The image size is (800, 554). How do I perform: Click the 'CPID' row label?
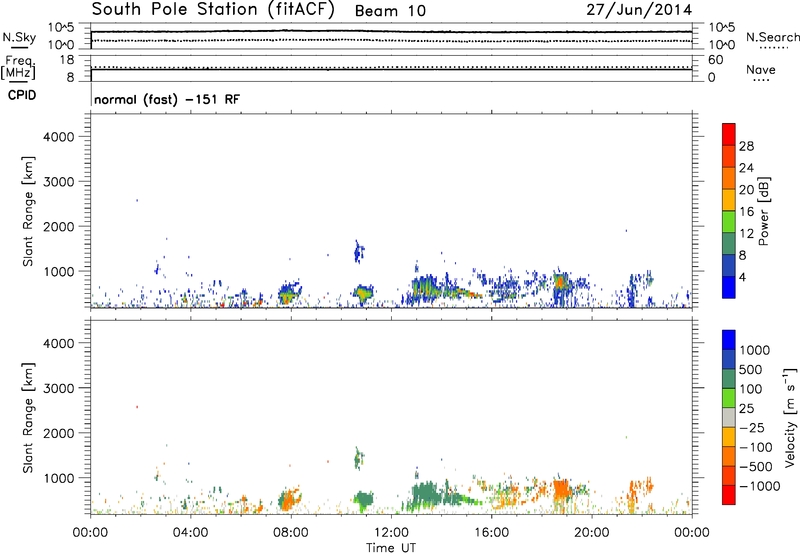(x=22, y=95)
